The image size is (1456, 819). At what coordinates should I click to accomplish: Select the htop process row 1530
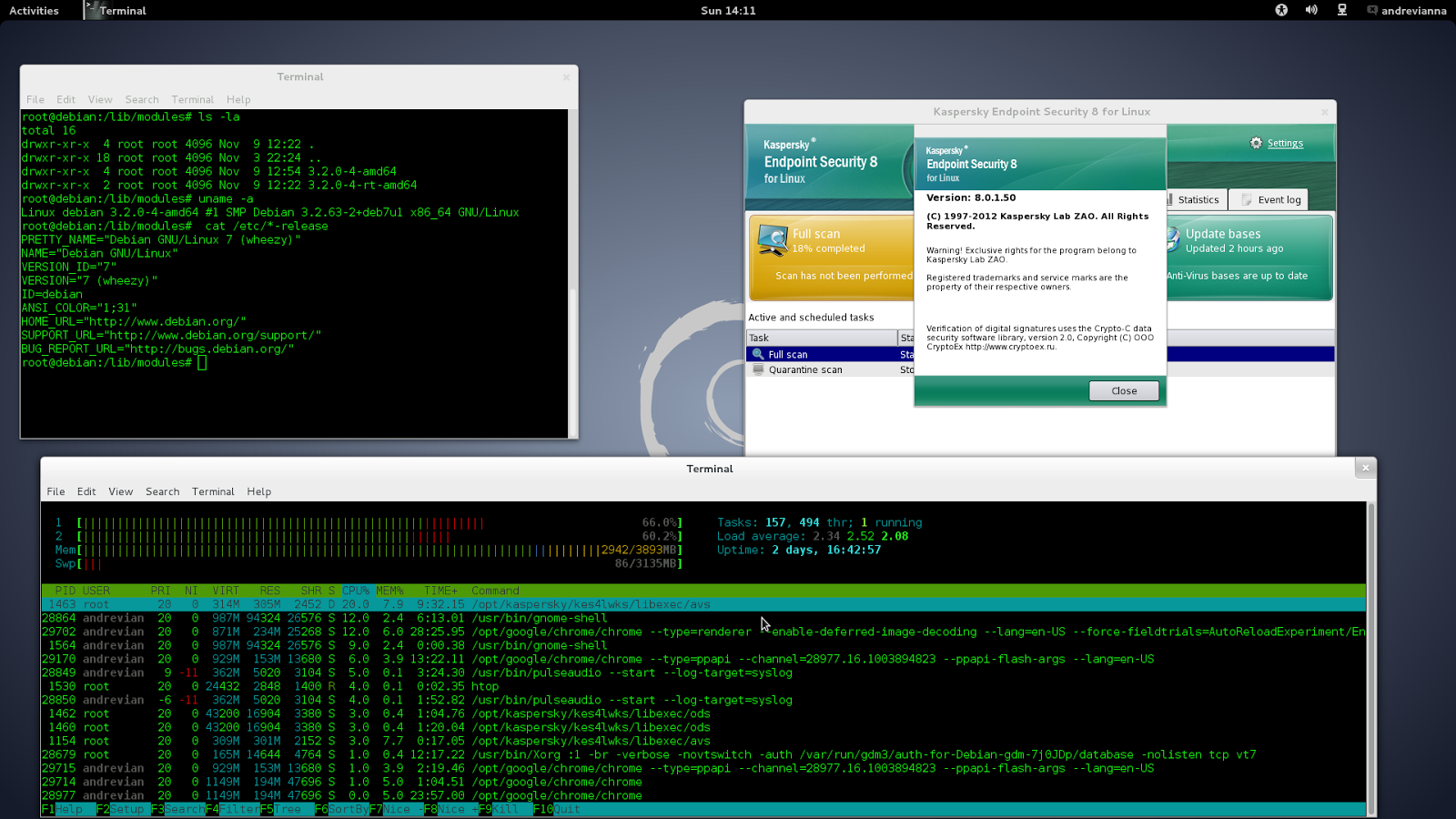point(703,686)
